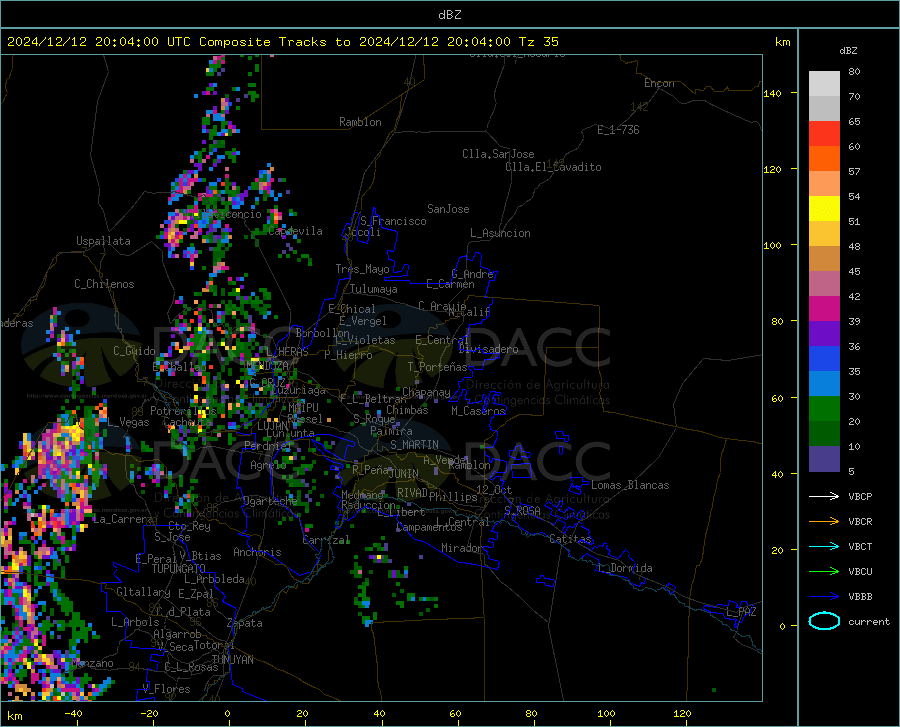
Task: Click the S_Francisco map label
Action: pyautogui.click(x=393, y=221)
